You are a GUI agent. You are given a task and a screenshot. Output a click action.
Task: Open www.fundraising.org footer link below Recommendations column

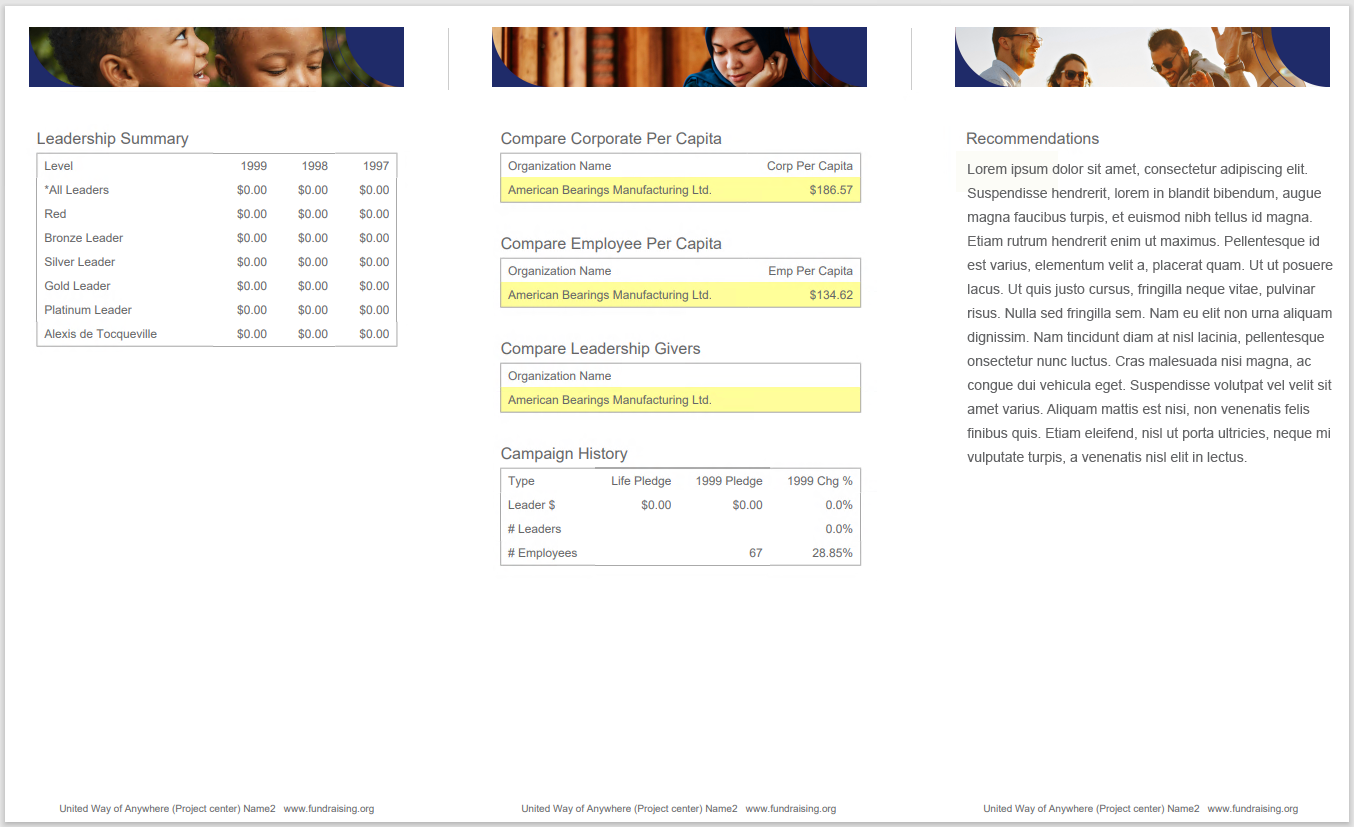1253,809
